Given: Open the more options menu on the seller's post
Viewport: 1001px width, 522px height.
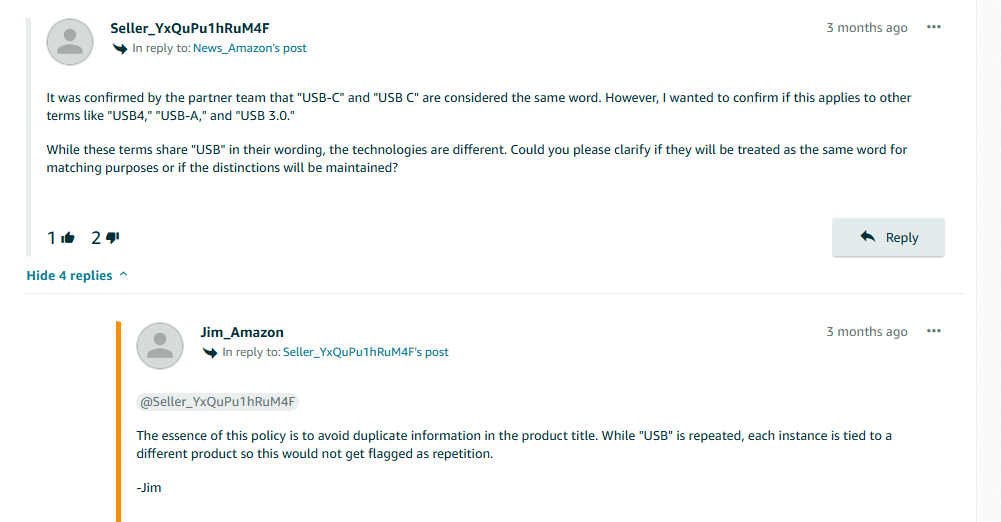Looking at the screenshot, I should (934, 27).
